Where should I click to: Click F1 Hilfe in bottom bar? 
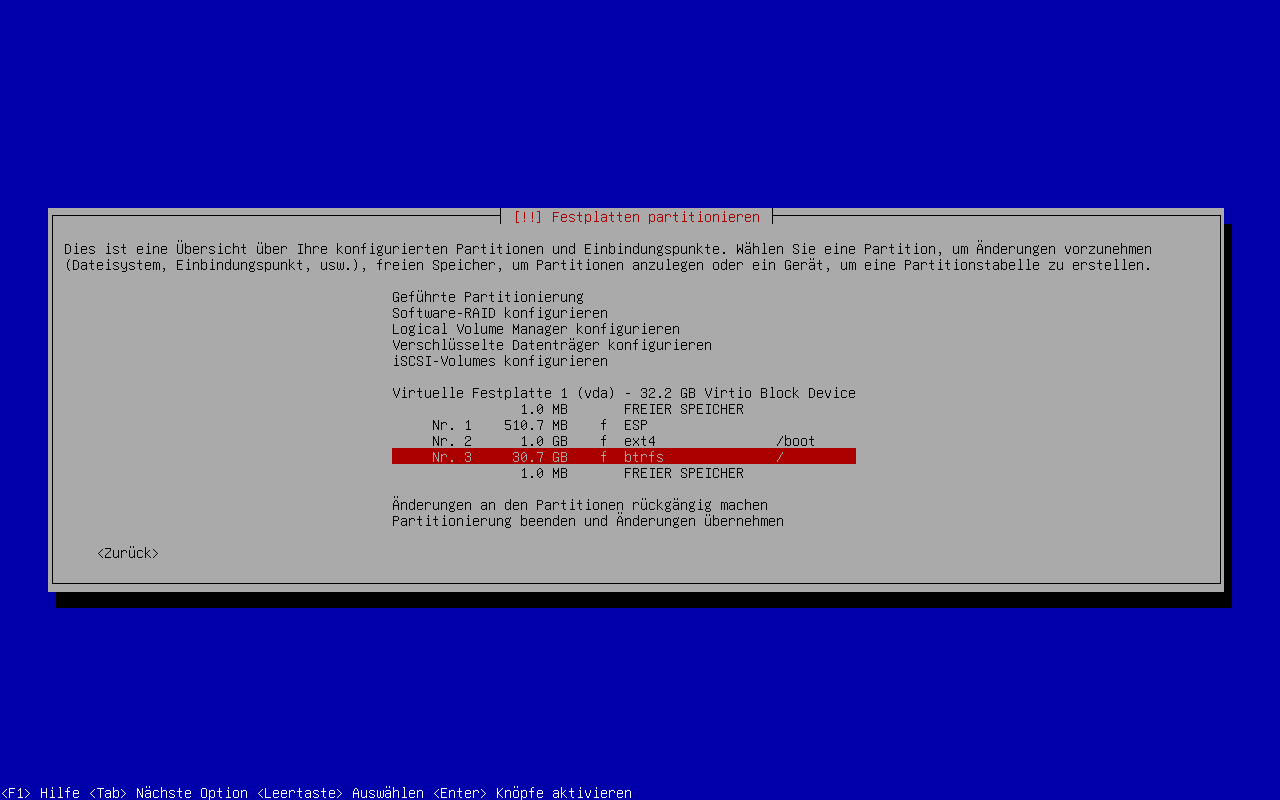click(40, 793)
